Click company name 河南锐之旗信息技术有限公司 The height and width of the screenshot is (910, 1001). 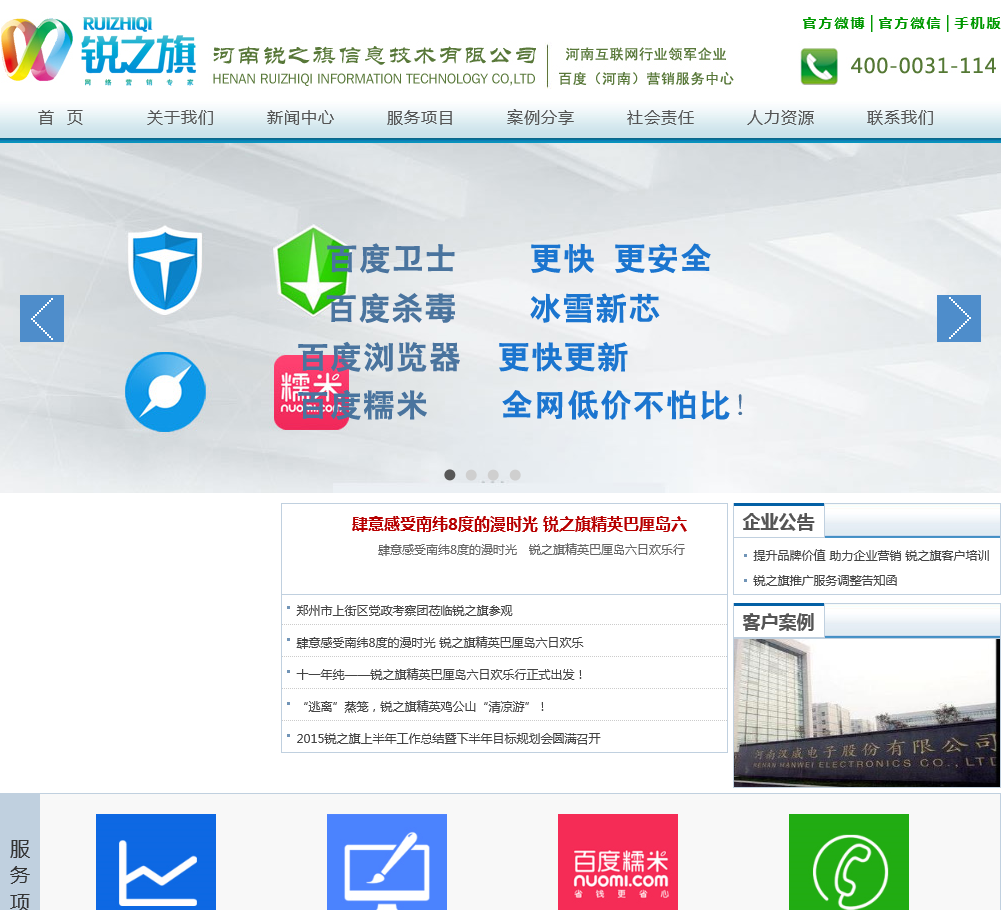click(374, 55)
